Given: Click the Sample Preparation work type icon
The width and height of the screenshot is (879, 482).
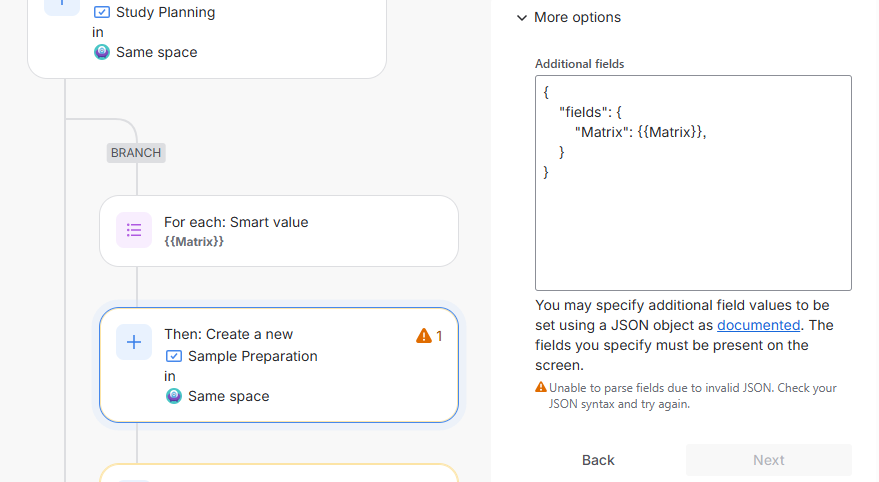Looking at the screenshot, I should pyautogui.click(x=173, y=356).
